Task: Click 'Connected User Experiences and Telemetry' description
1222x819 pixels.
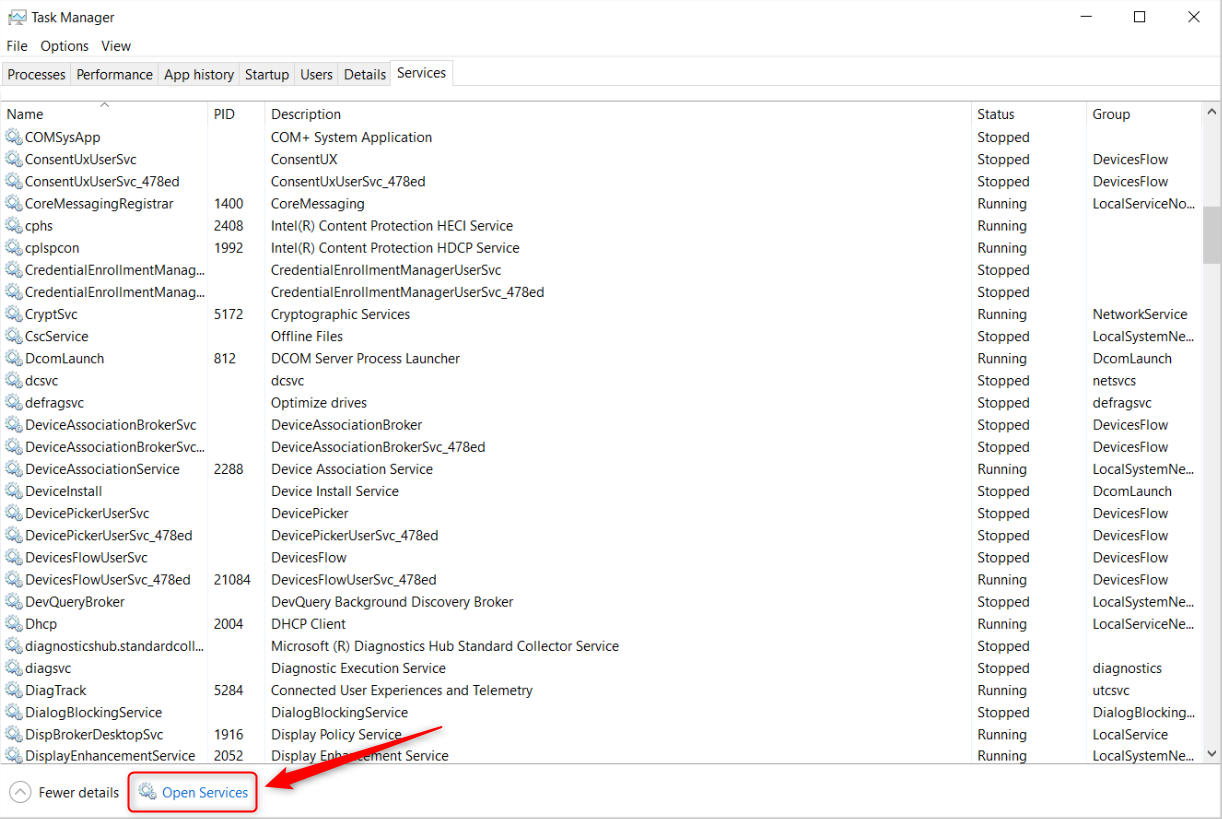Action: (x=402, y=690)
